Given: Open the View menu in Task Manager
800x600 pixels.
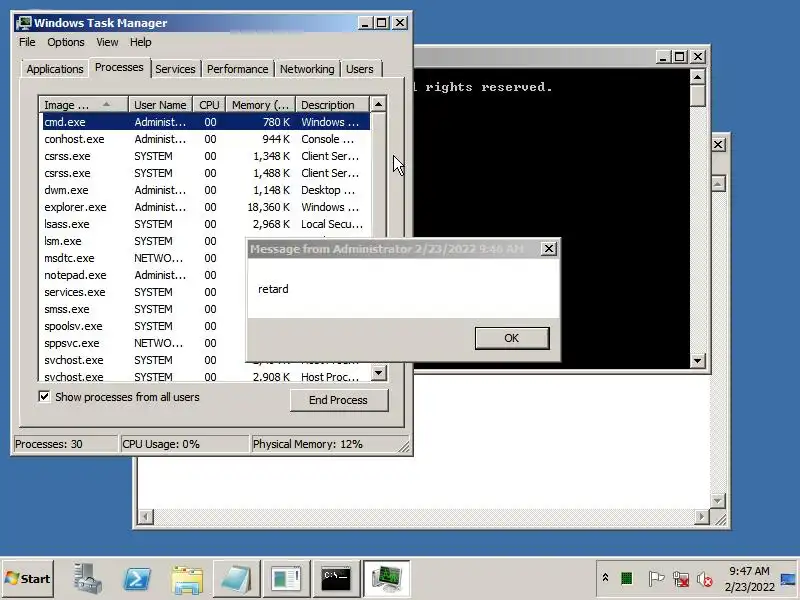Looking at the screenshot, I should point(107,42).
